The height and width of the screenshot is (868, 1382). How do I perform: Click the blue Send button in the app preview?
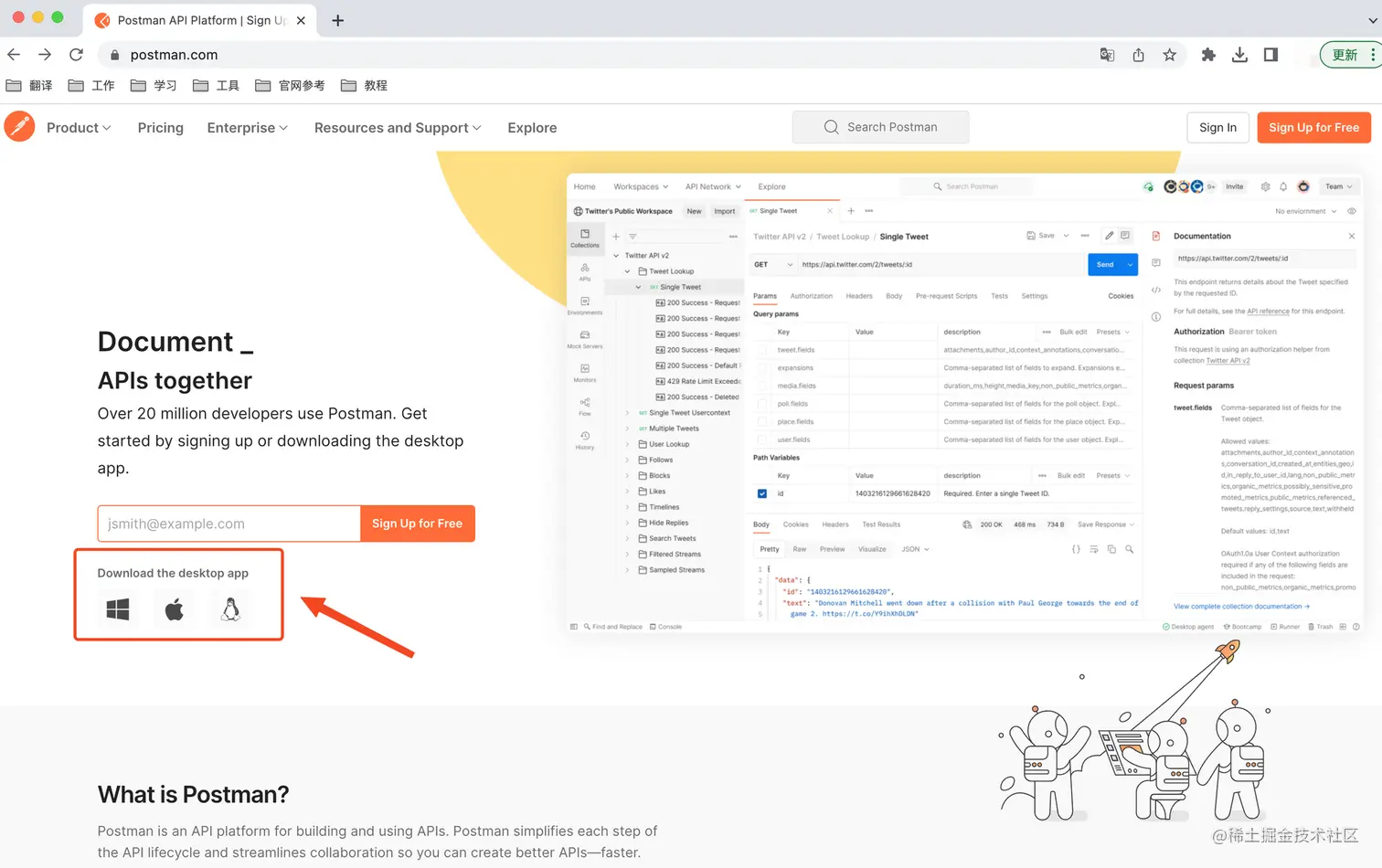pyautogui.click(x=1105, y=265)
